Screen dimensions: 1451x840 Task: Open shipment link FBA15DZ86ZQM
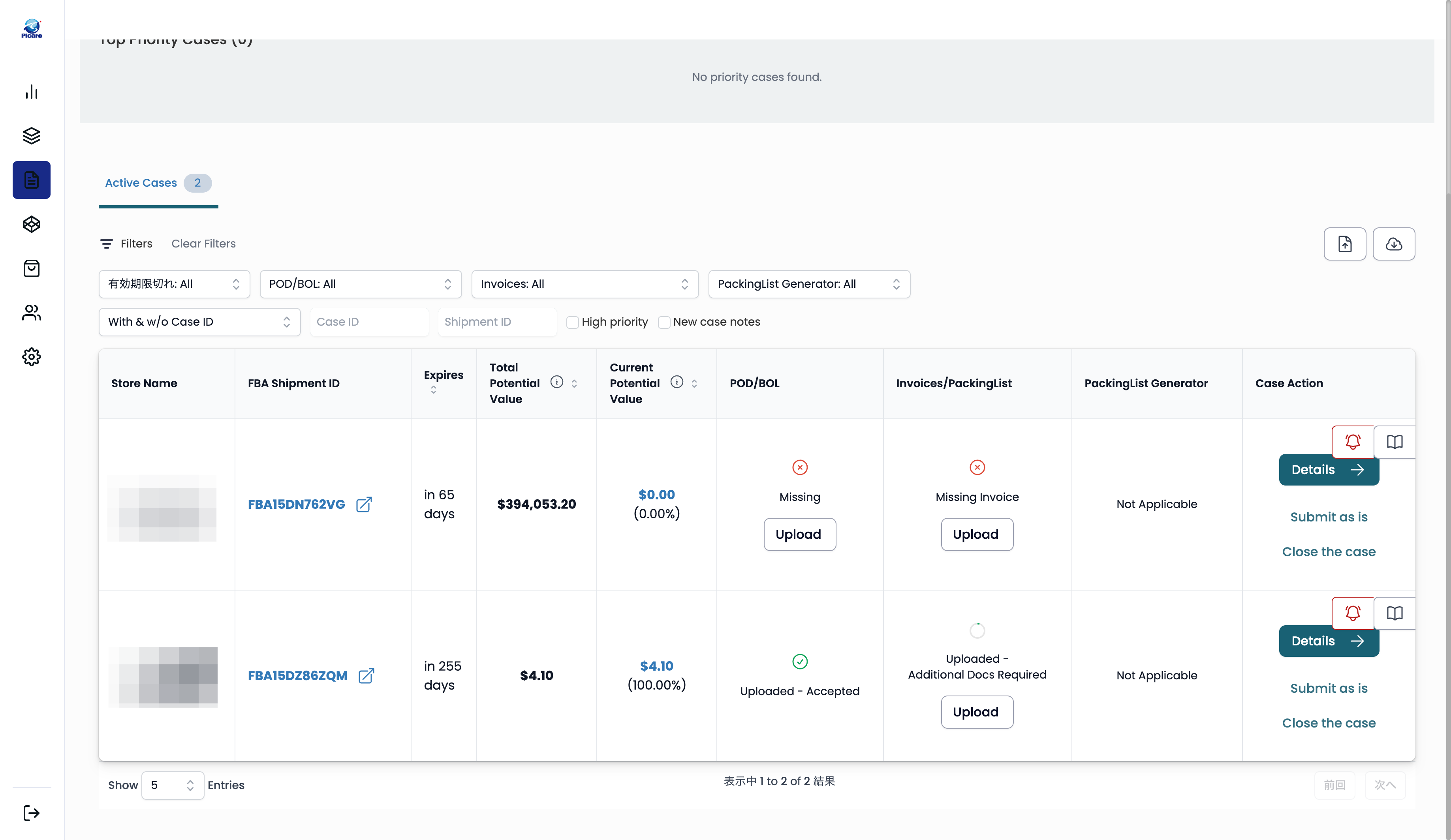297,675
